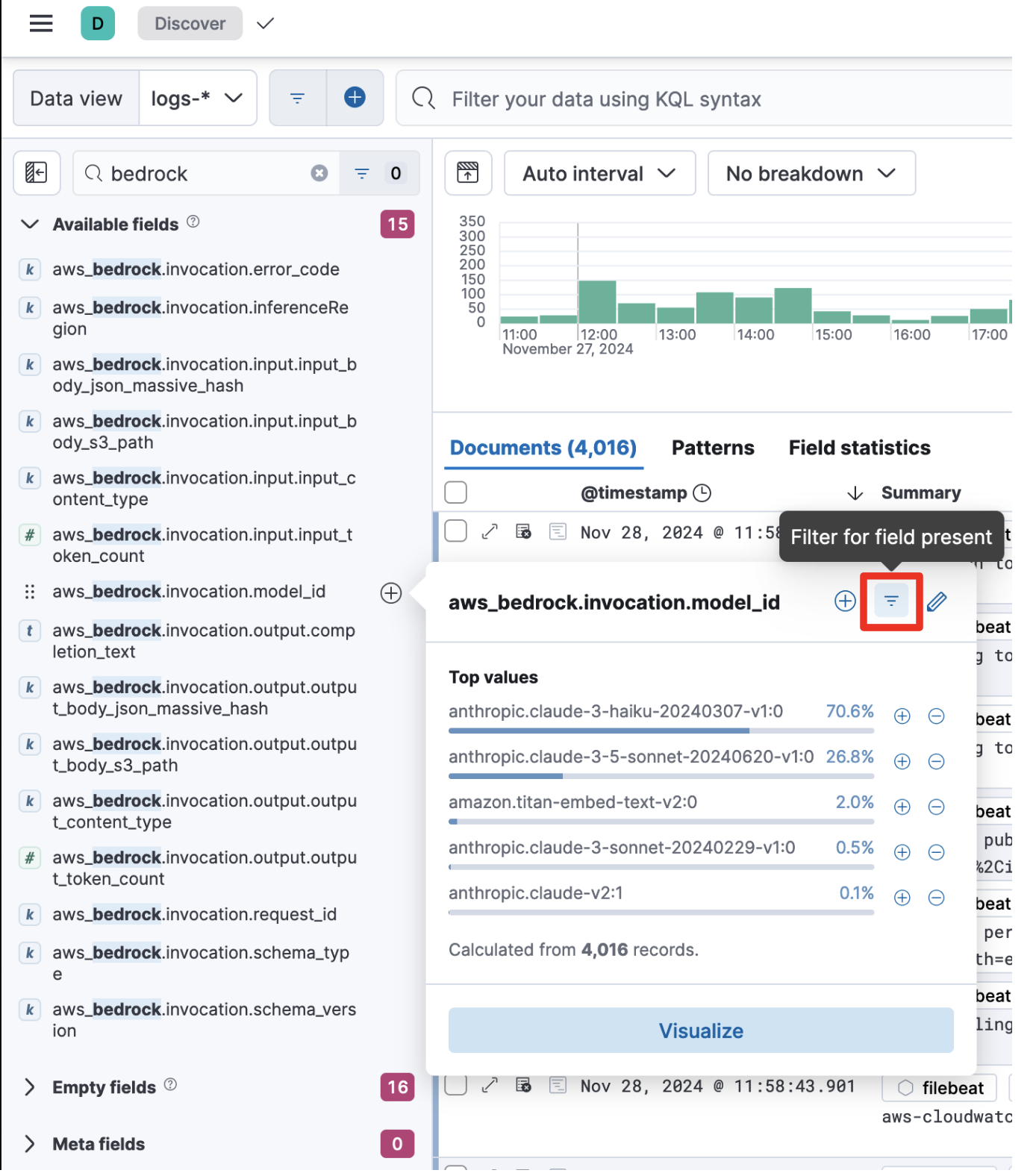The height and width of the screenshot is (1176, 1036).
Task: Switch to the Patterns tab
Action: (x=713, y=448)
